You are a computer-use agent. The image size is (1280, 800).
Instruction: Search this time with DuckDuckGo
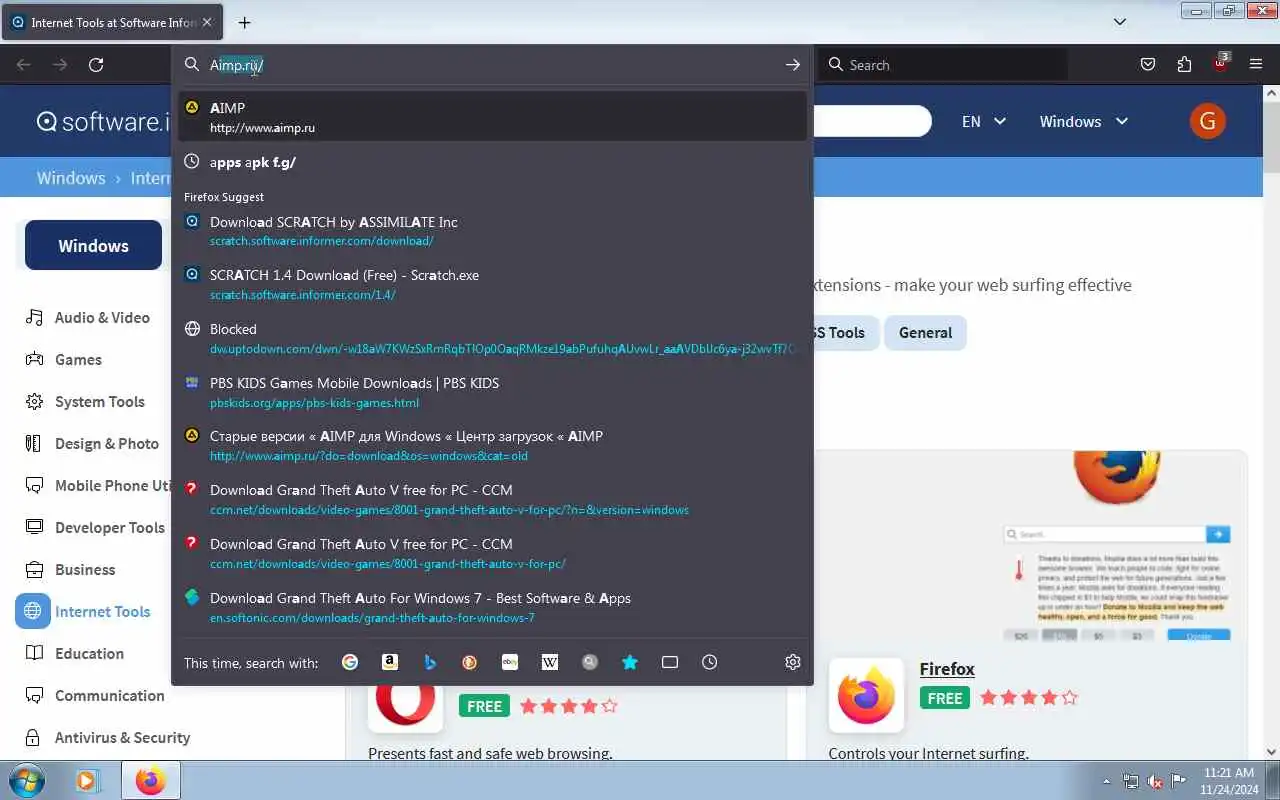[470, 662]
